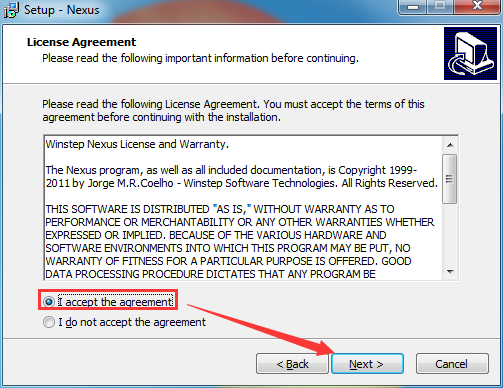Viewport: 503px width, 388px height.
Task: Continue installation with "Next >" button
Action: point(367,364)
